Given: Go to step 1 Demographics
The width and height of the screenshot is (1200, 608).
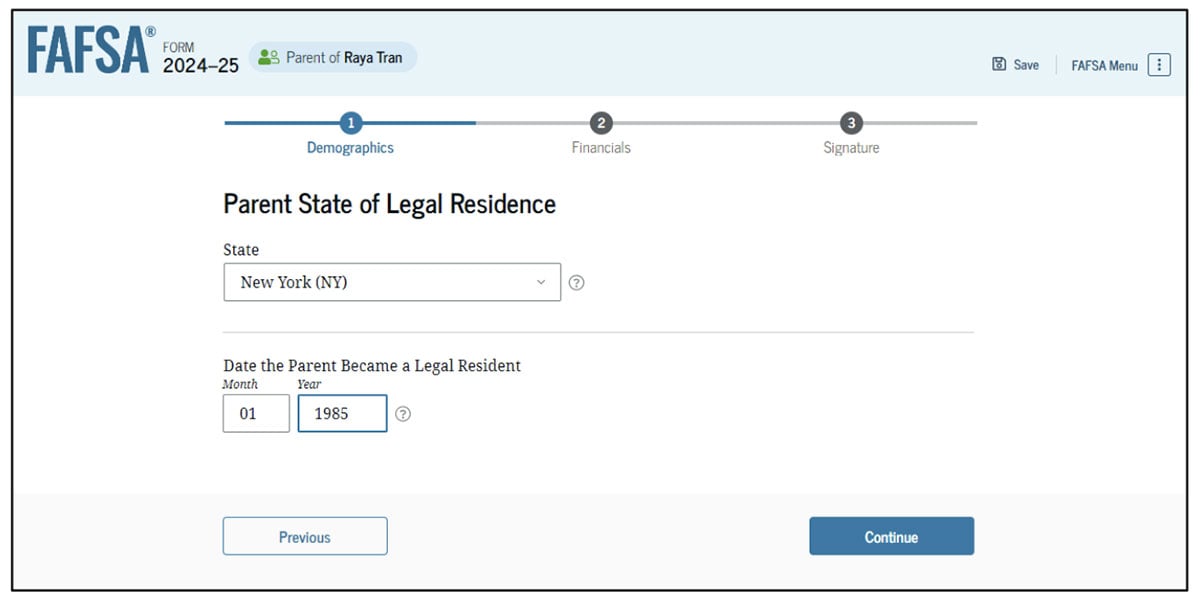Looking at the screenshot, I should (350, 123).
